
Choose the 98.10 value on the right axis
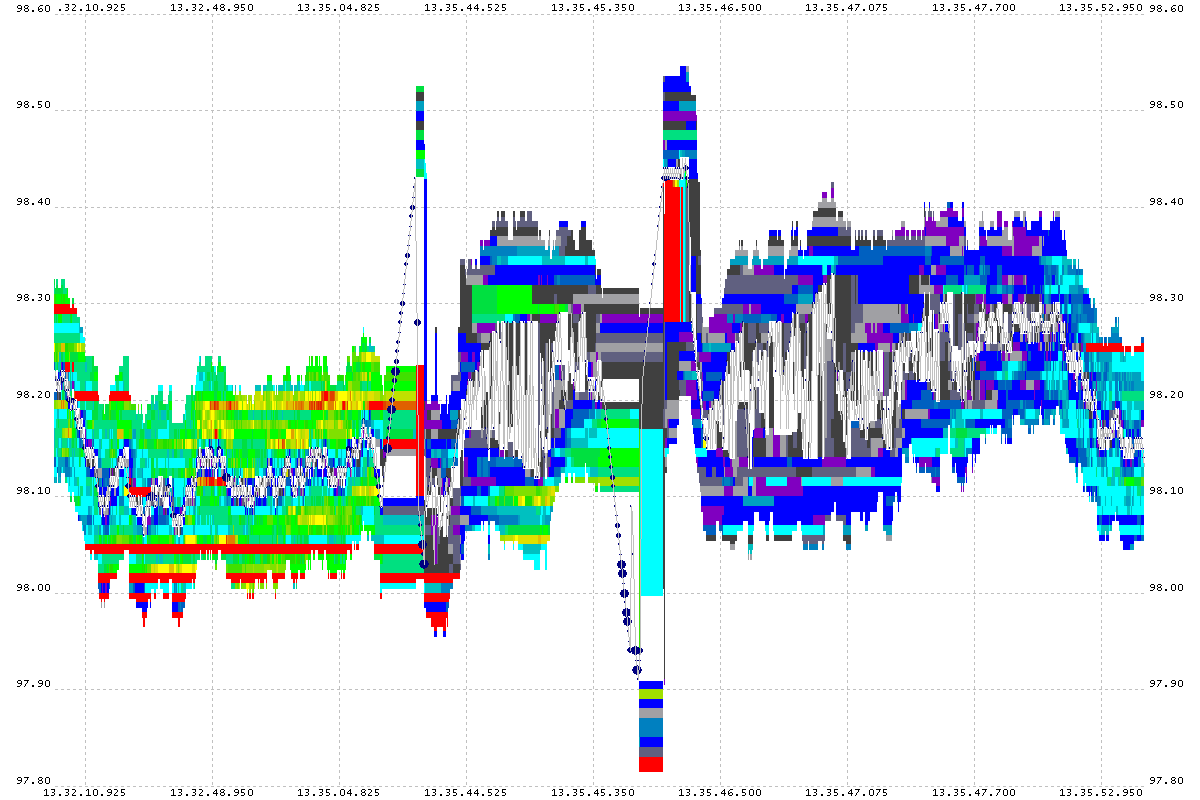[1165, 491]
